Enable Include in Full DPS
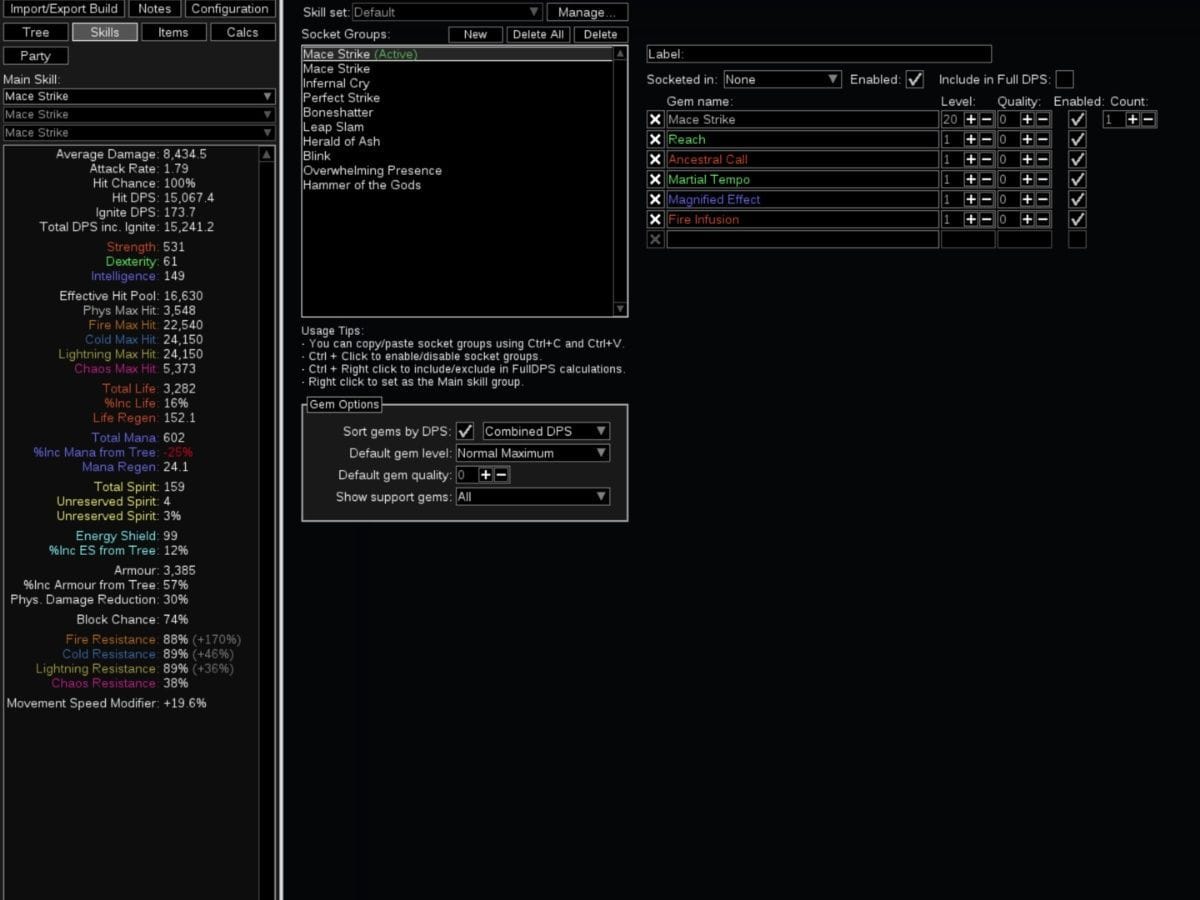1200x900 pixels. 1064,79
